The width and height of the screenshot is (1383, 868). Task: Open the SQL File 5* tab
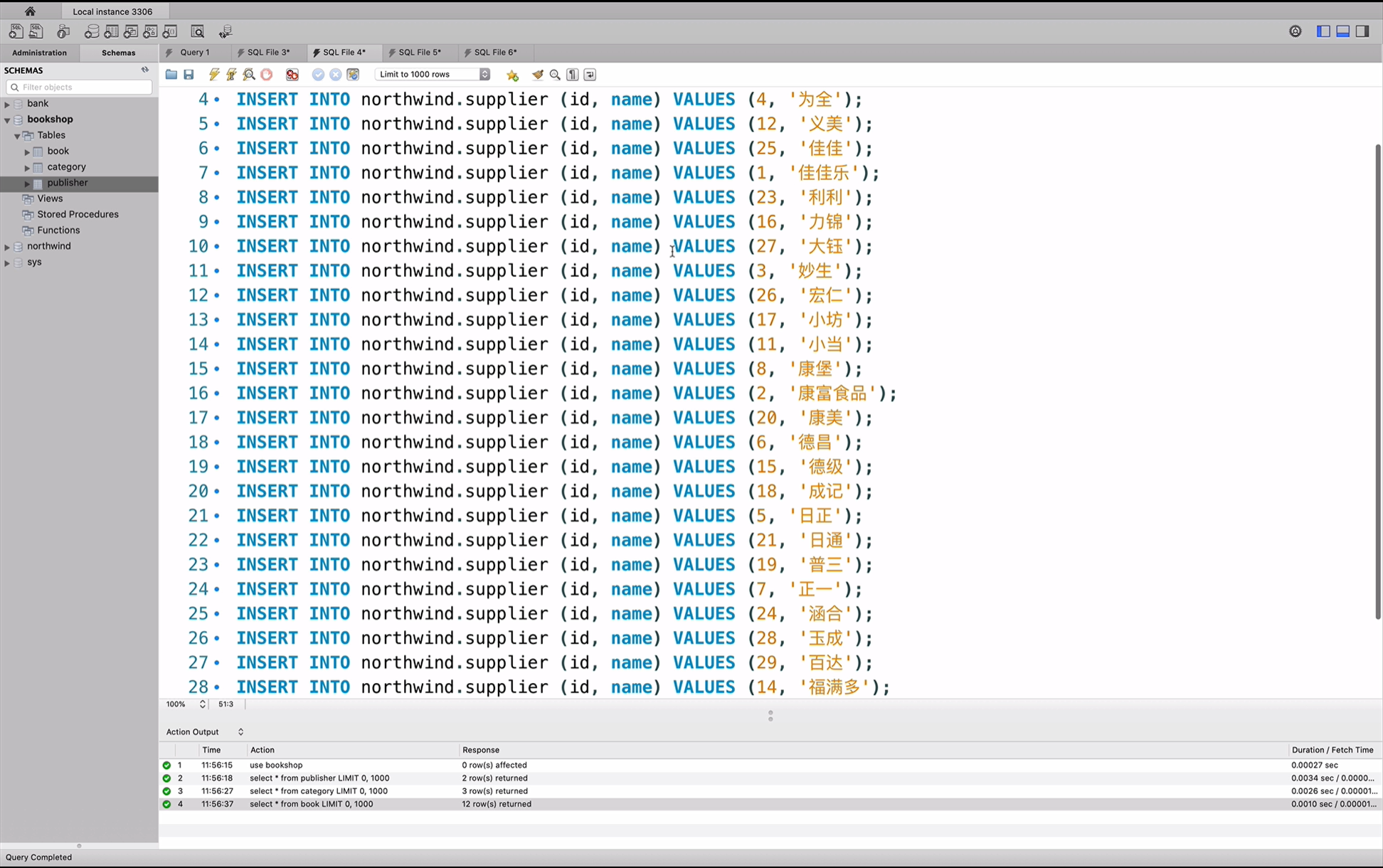click(420, 53)
